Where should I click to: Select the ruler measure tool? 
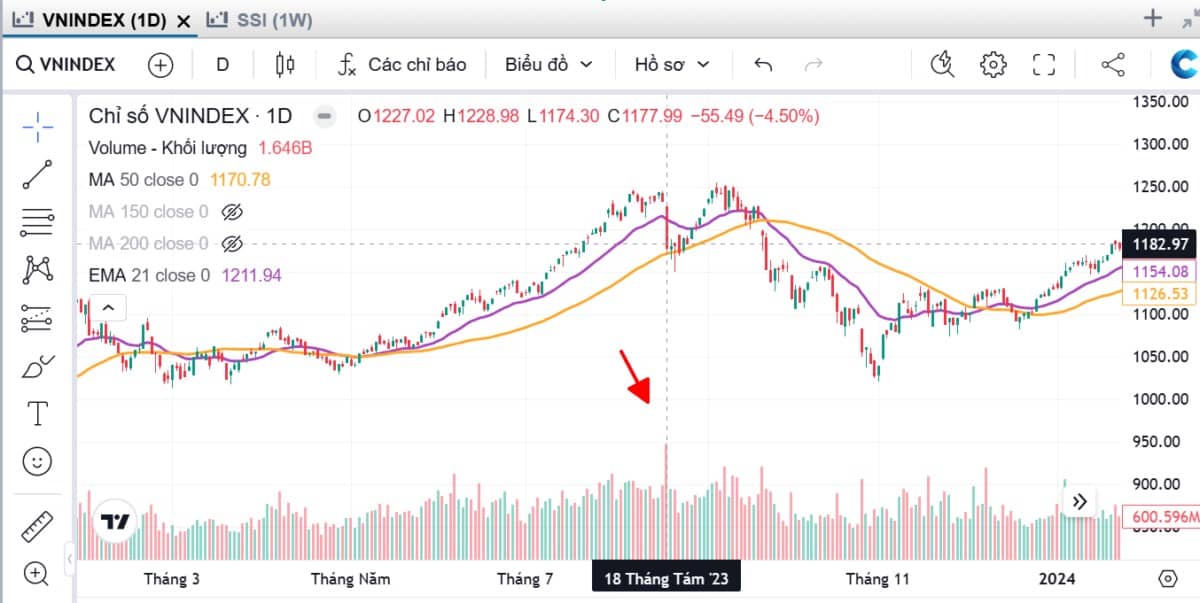click(38, 525)
